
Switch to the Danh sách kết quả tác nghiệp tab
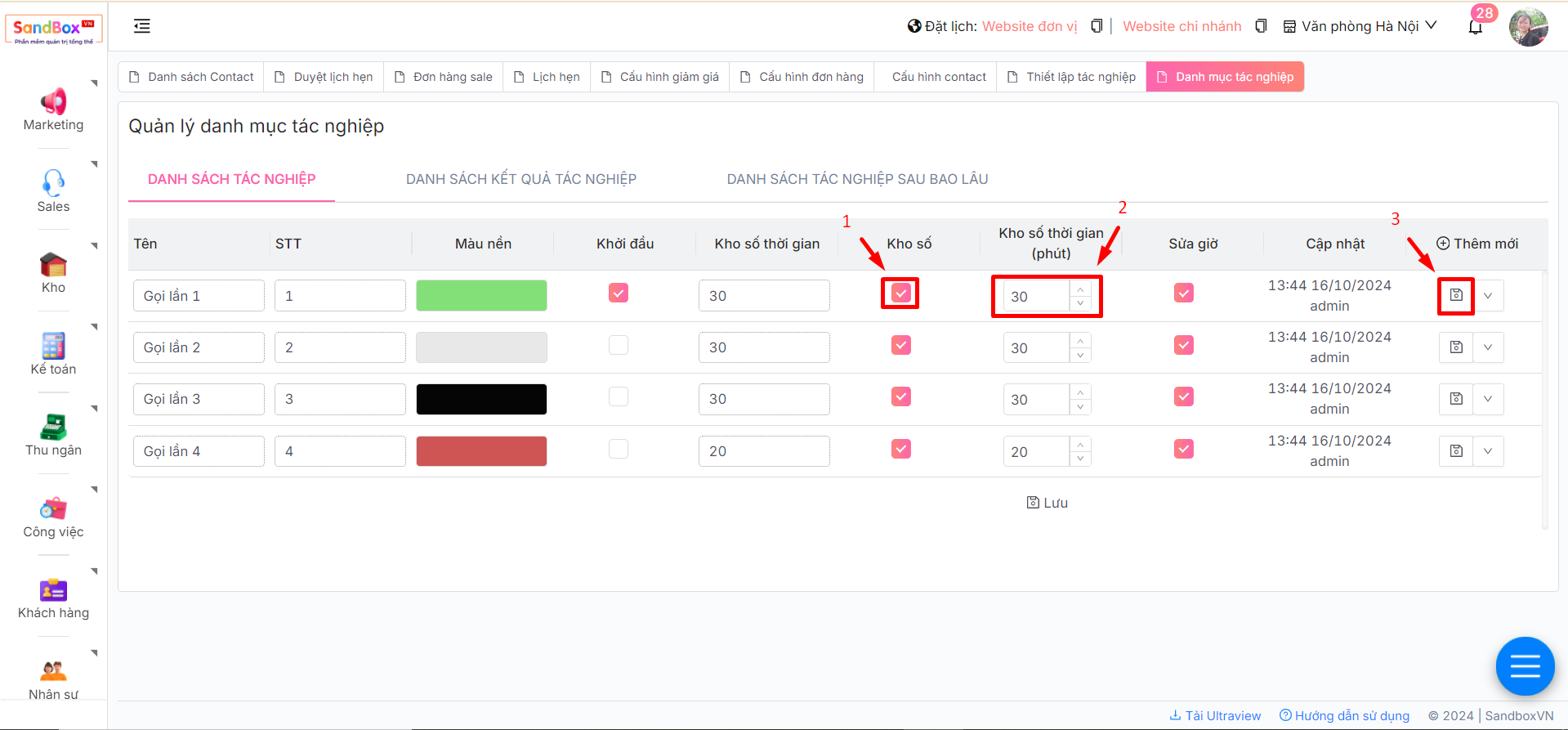(x=520, y=179)
